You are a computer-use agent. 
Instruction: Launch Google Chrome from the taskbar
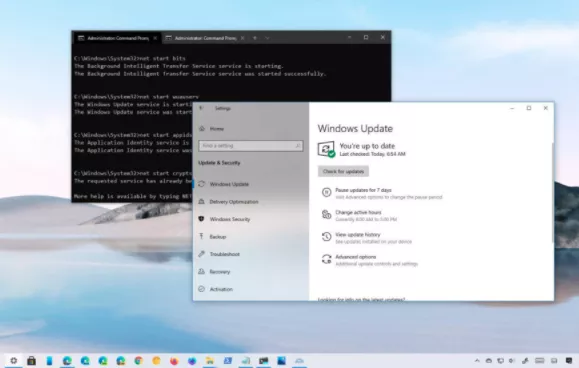pos(138,361)
